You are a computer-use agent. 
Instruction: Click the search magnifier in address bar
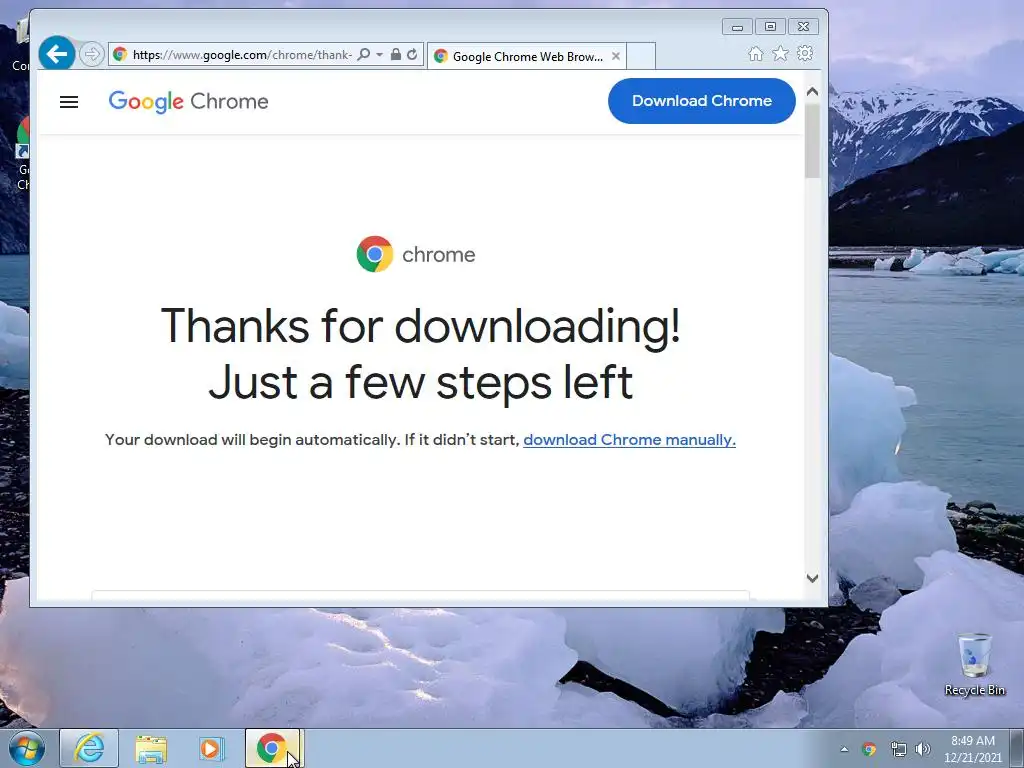pos(364,54)
